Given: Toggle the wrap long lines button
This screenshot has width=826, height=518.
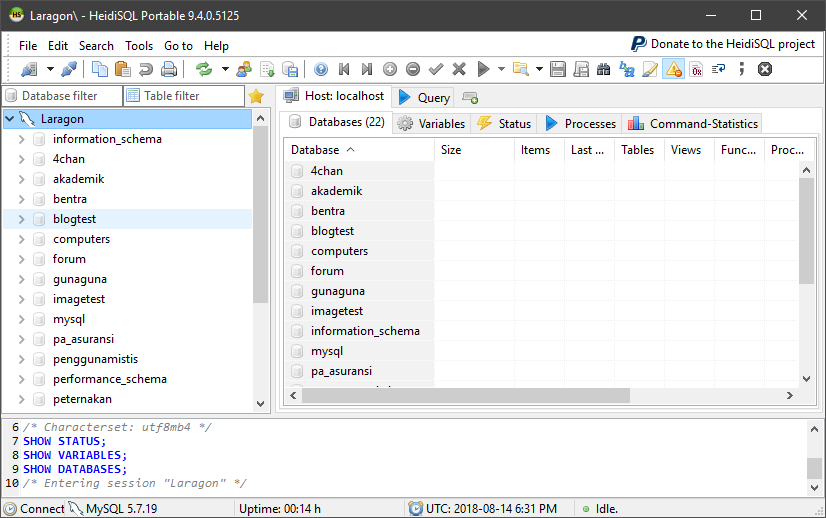Looking at the screenshot, I should (718, 69).
